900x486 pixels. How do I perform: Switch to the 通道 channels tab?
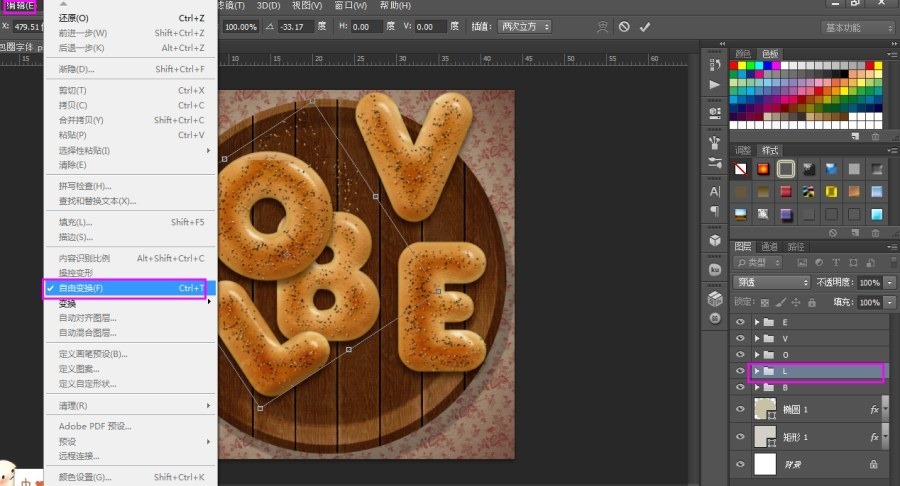[x=769, y=247]
